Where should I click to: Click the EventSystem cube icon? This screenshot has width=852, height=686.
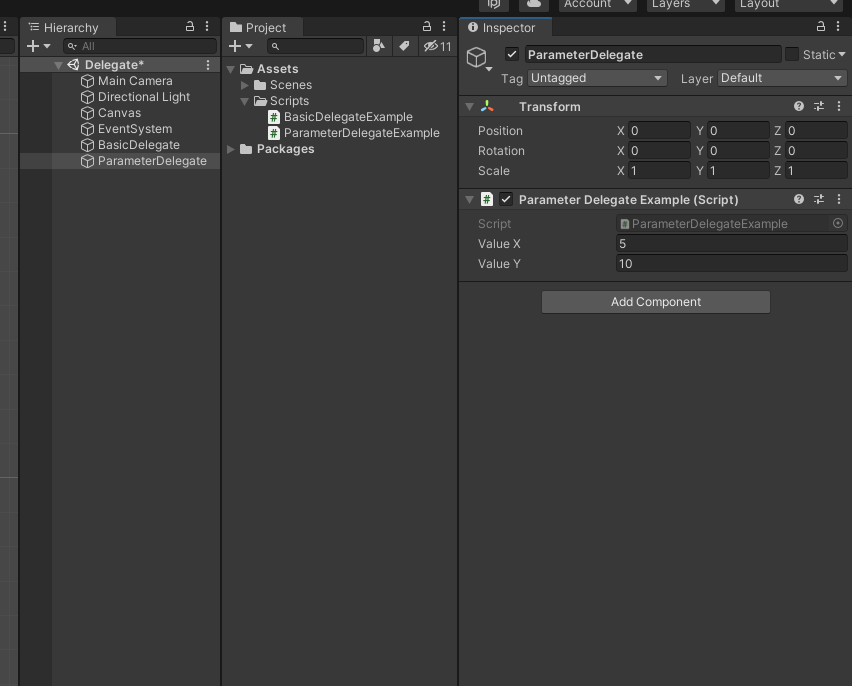coord(87,129)
